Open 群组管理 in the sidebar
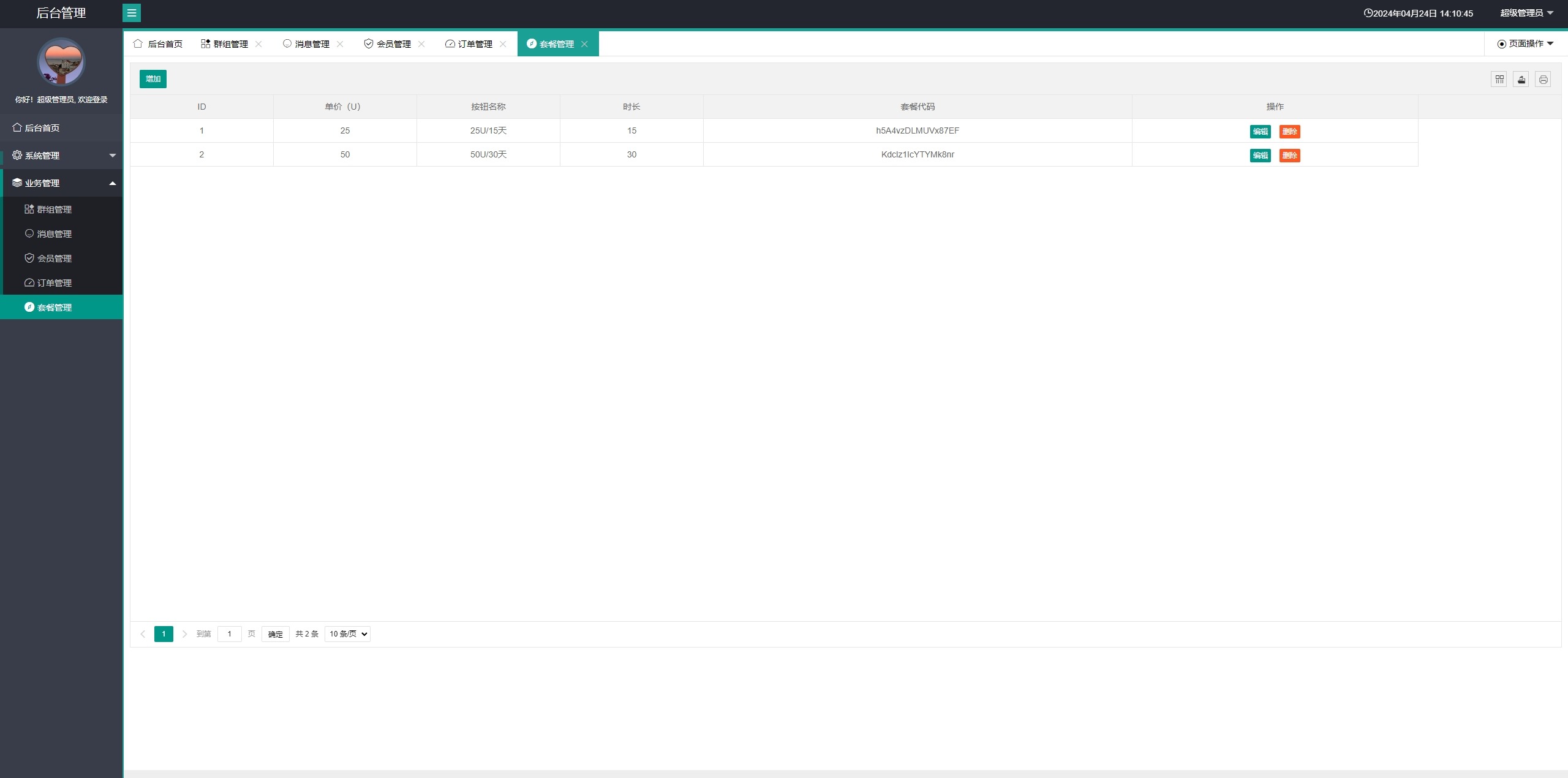Image resolution: width=1568 pixels, height=778 pixels. coord(61,210)
